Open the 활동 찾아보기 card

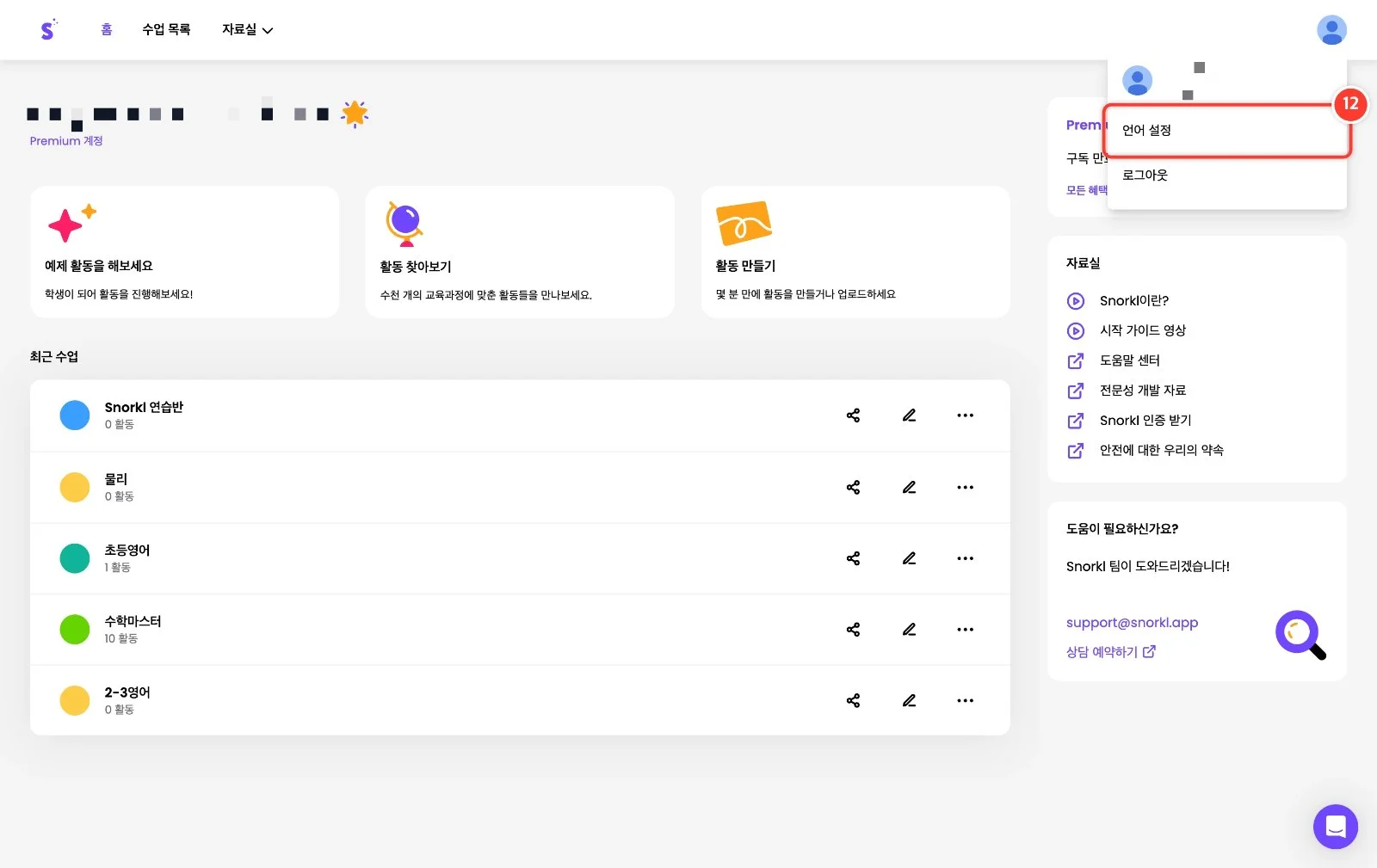(x=520, y=252)
